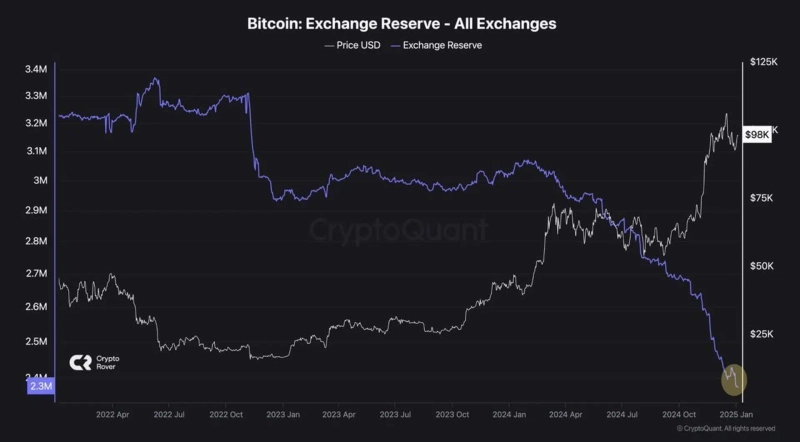Image resolution: width=800 pixels, height=442 pixels.
Task: Click the 2024 Oct x-axis label
Action: click(679, 413)
